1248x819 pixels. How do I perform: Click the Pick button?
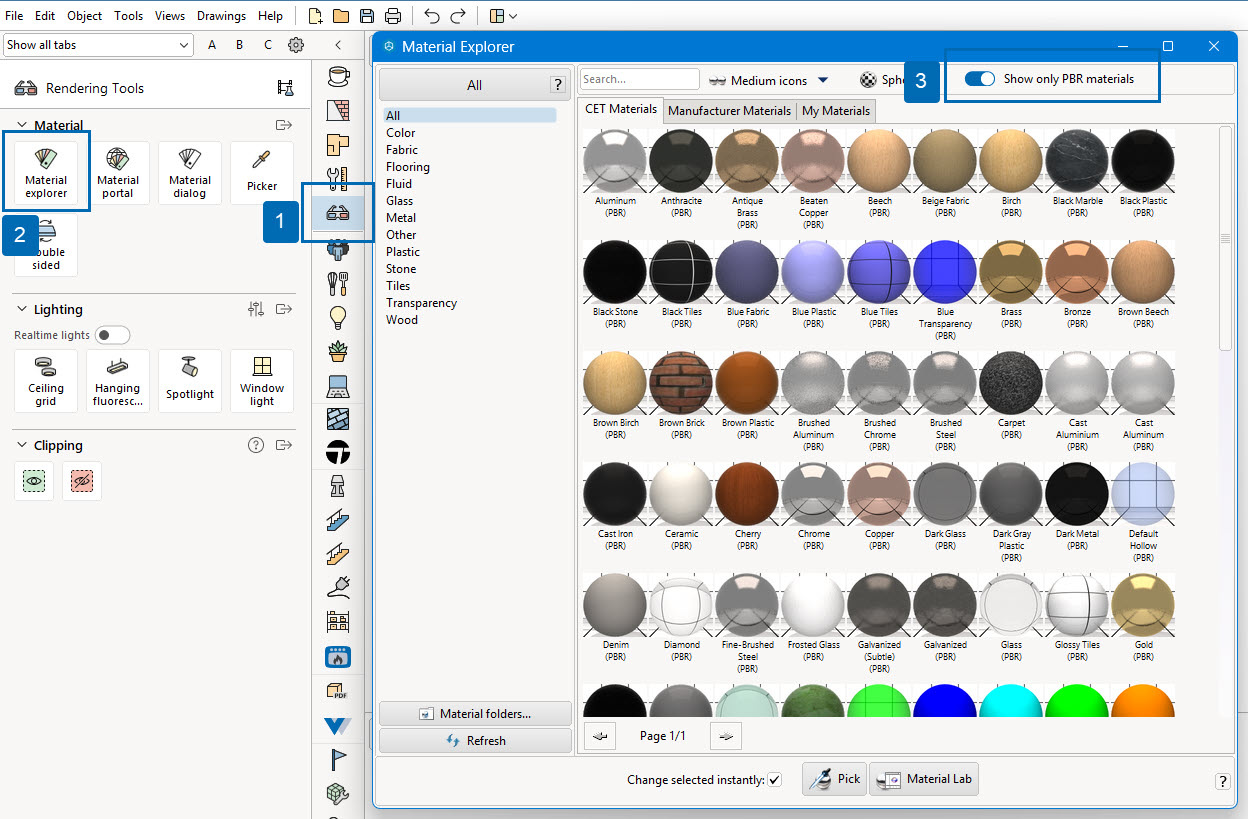coord(834,779)
